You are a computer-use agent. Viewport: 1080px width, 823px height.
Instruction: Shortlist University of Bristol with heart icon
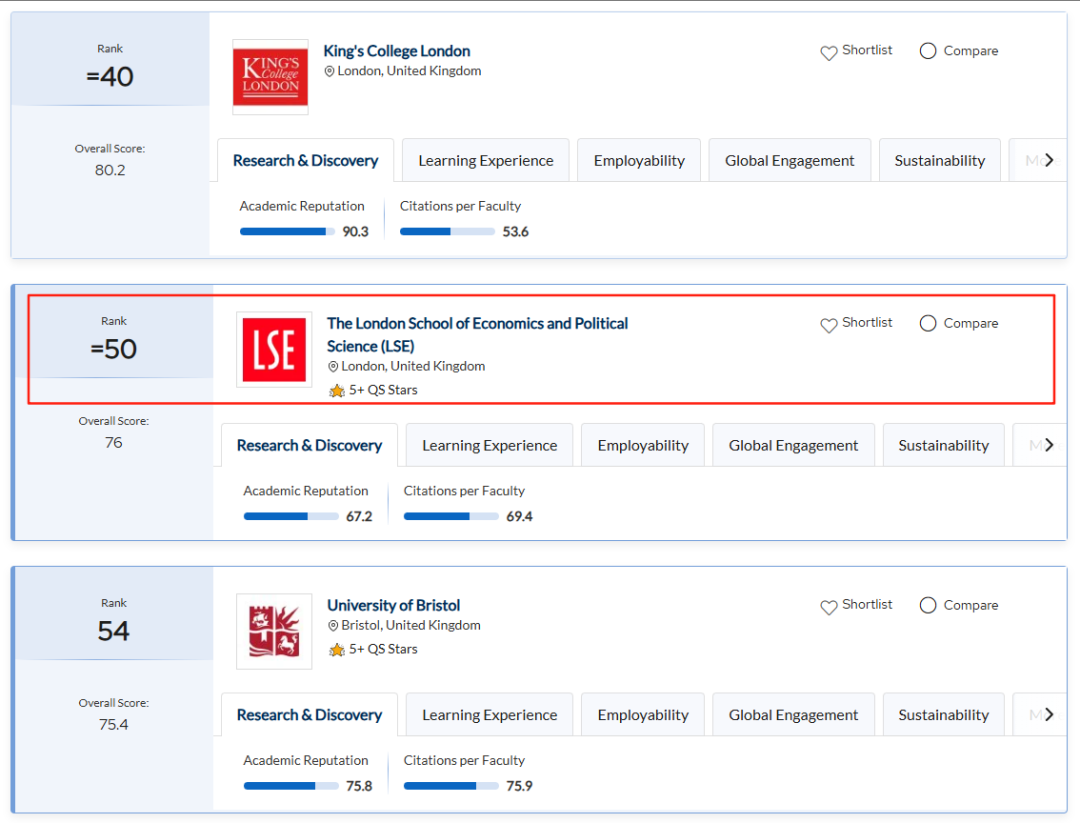(x=829, y=606)
